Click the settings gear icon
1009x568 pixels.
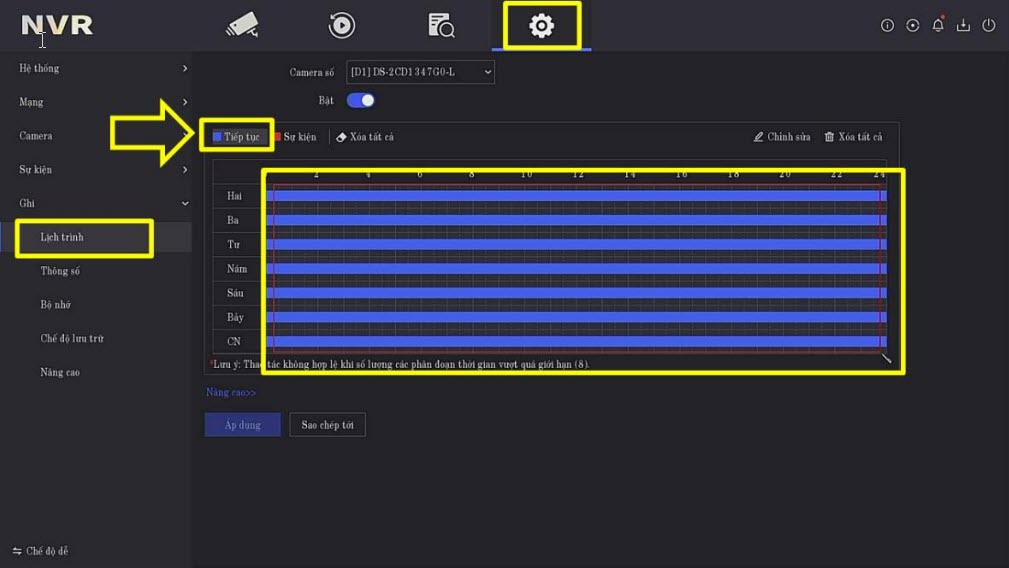point(541,25)
